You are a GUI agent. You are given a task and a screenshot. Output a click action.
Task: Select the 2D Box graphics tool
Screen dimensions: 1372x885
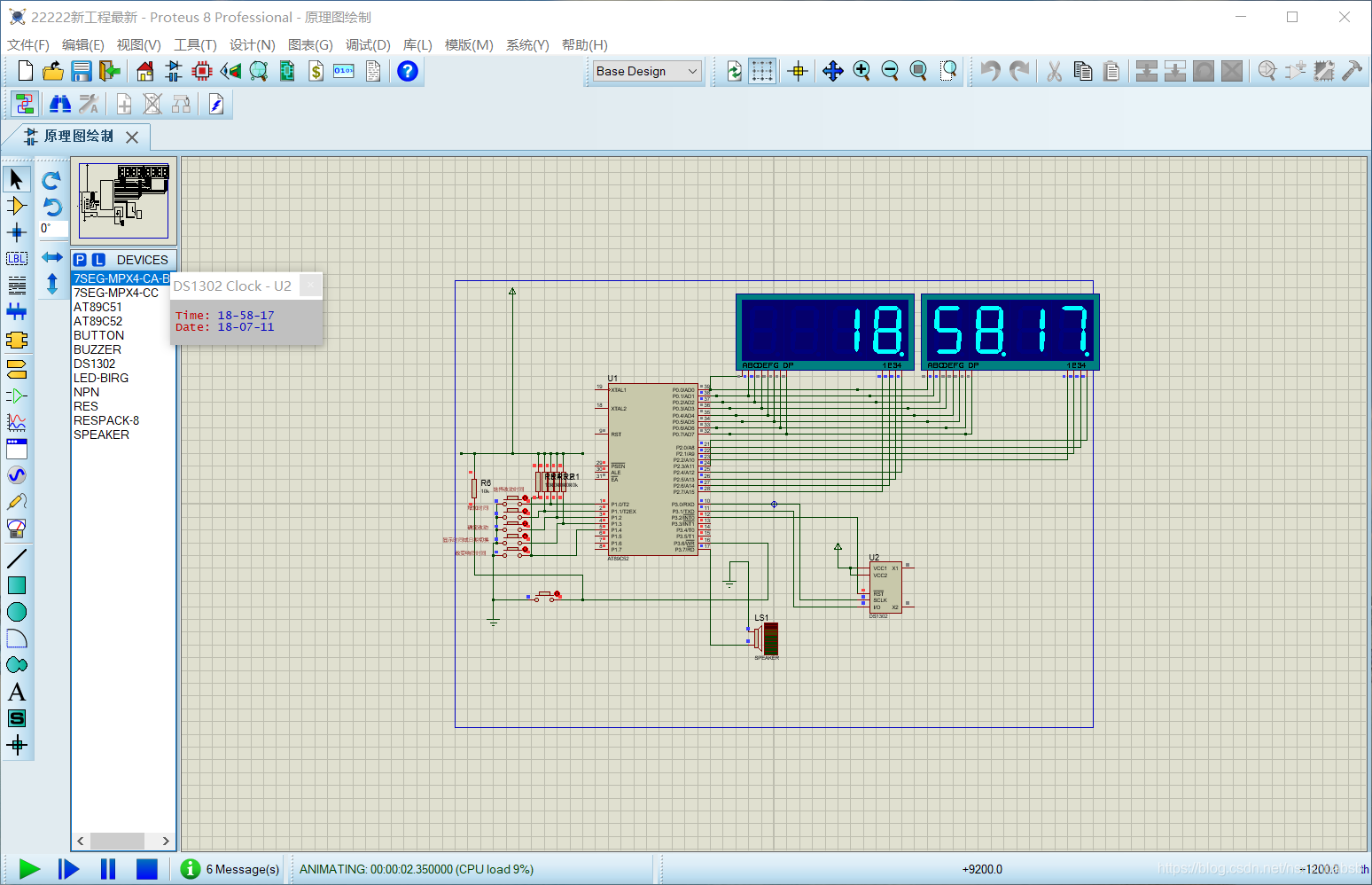(16, 585)
